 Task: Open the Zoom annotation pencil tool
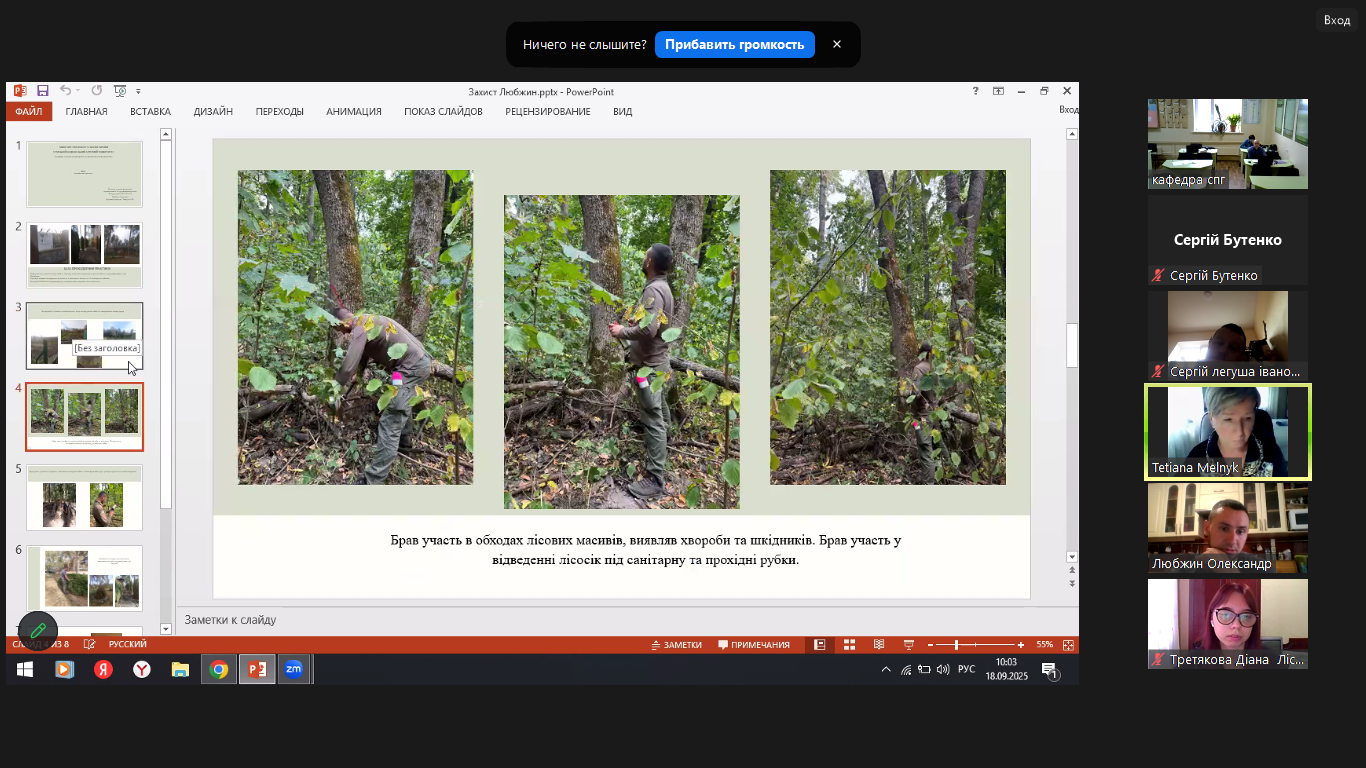pyautogui.click(x=38, y=630)
